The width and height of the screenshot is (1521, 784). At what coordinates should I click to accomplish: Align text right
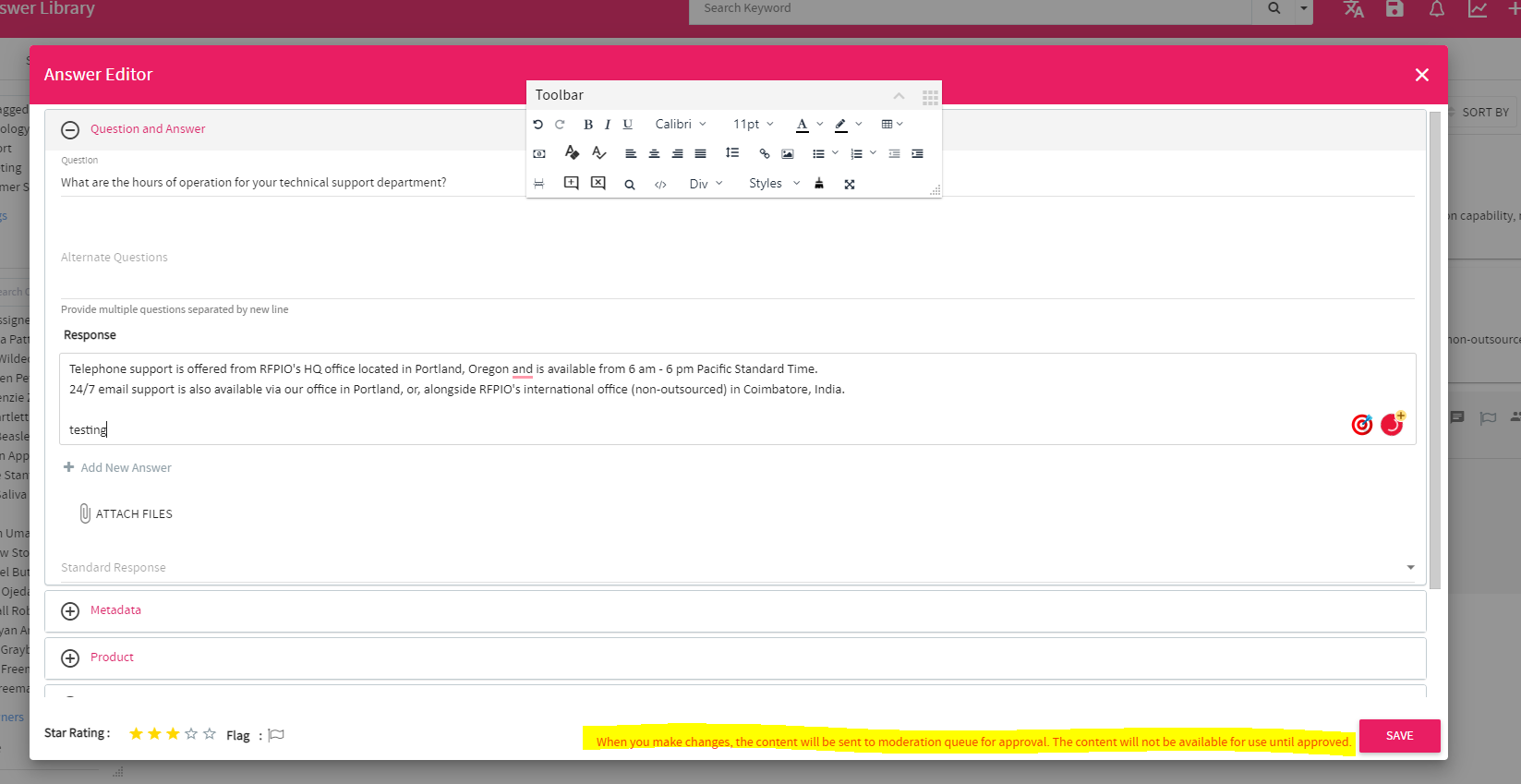point(678,154)
